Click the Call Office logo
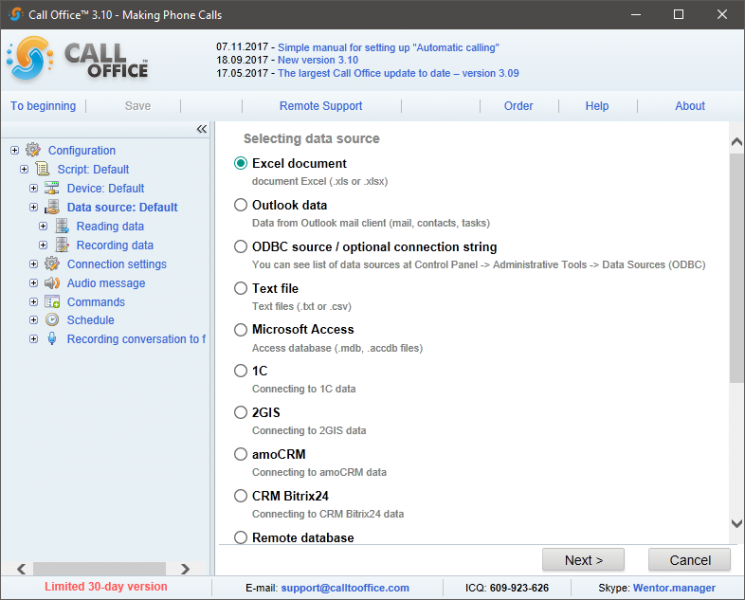 point(77,59)
